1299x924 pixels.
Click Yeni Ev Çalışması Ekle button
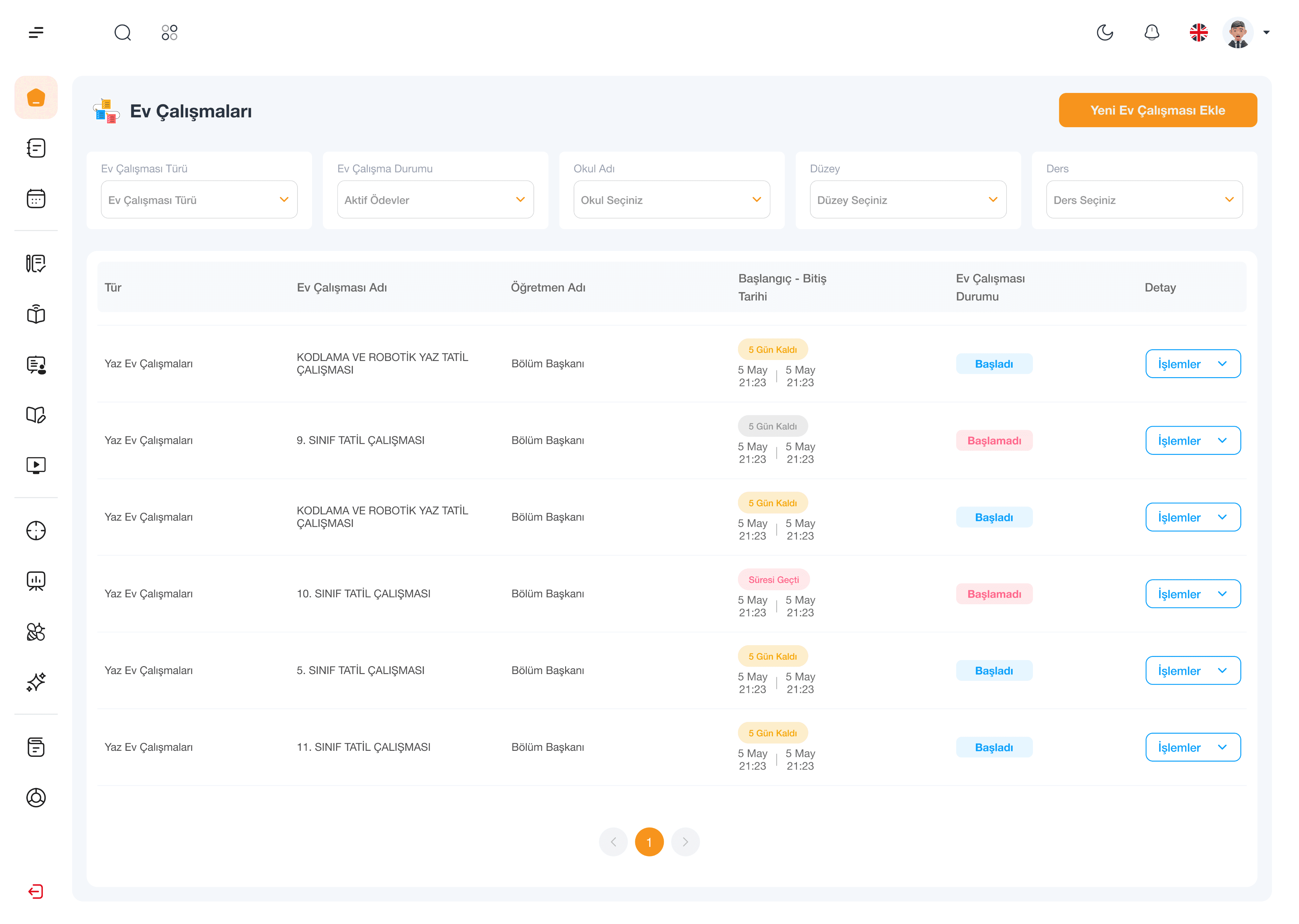click(1157, 110)
